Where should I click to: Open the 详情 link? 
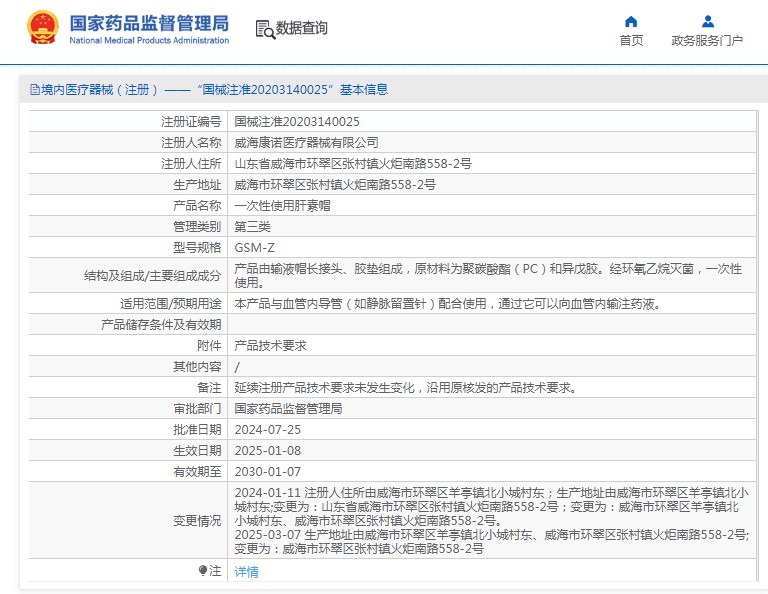point(246,571)
